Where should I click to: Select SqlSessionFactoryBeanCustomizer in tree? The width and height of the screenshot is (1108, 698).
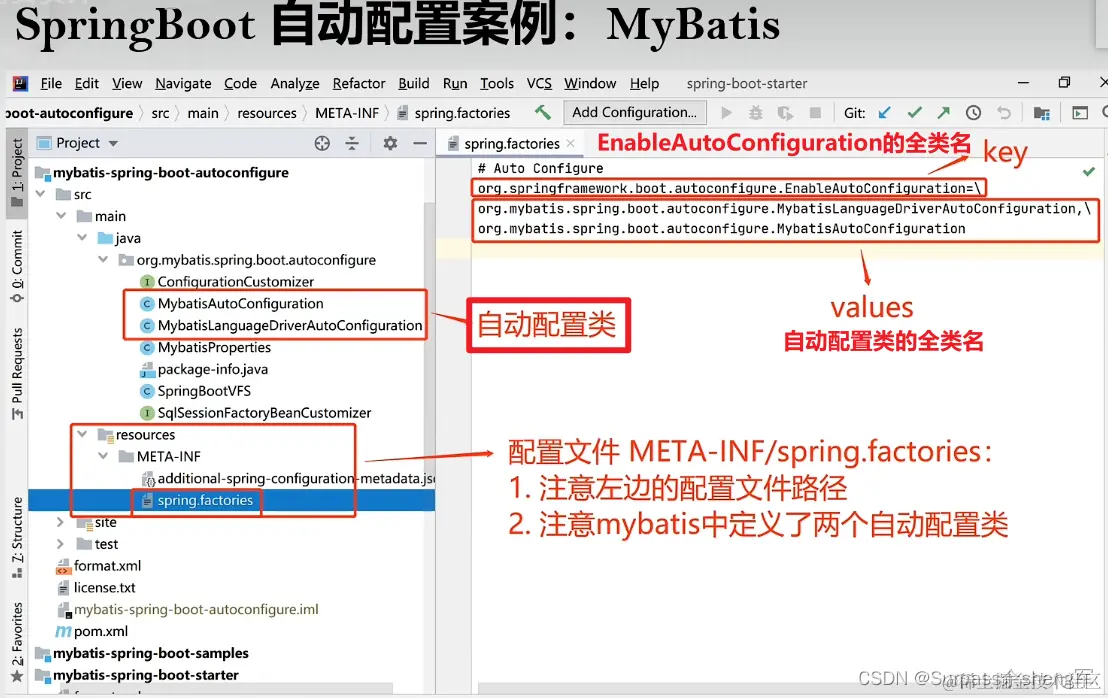point(264,413)
